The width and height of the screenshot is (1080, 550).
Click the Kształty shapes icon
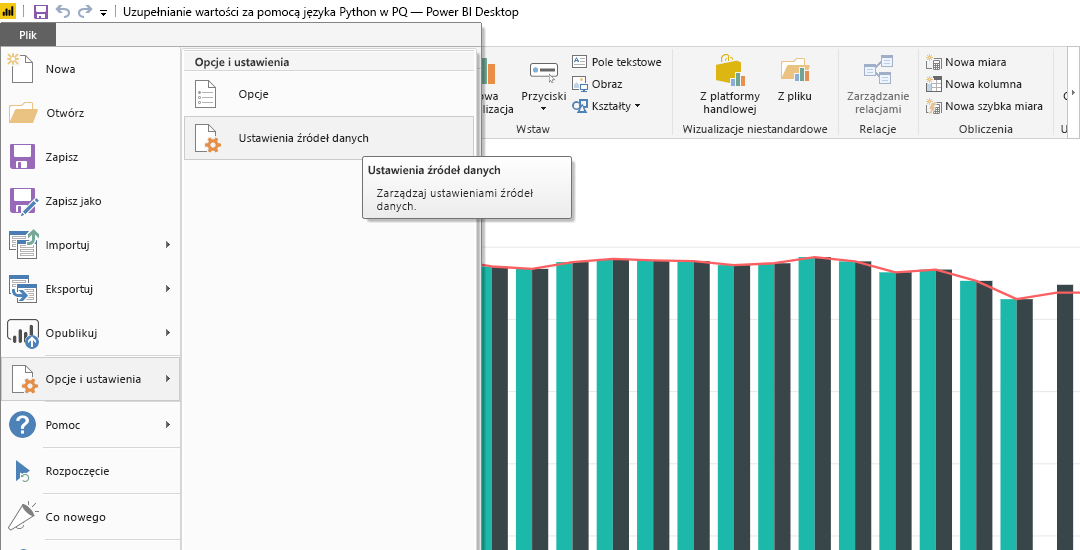(x=579, y=106)
